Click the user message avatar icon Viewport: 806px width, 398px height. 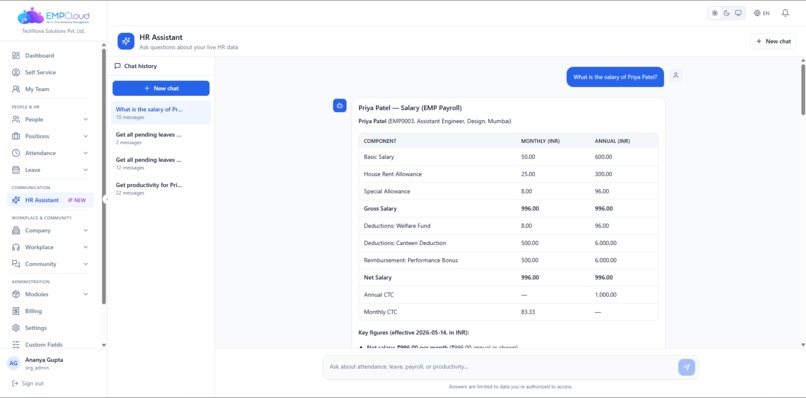tap(676, 76)
